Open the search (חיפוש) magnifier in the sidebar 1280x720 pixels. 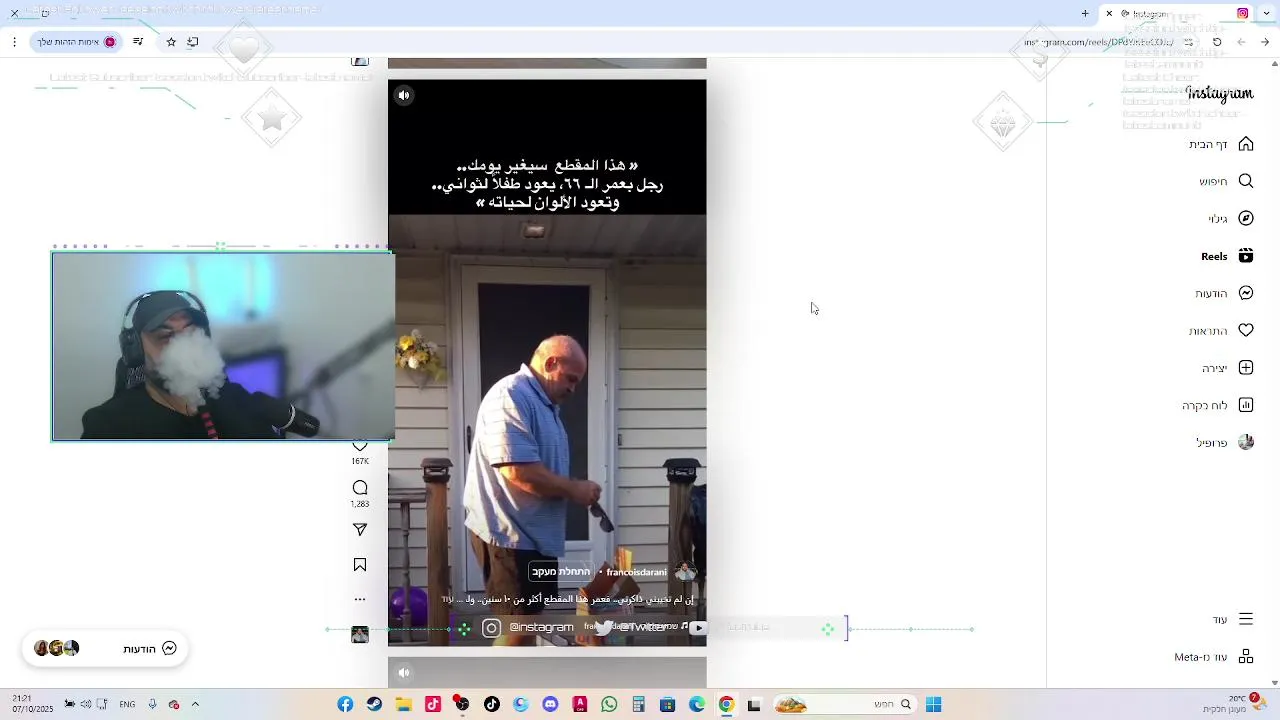point(1246,181)
